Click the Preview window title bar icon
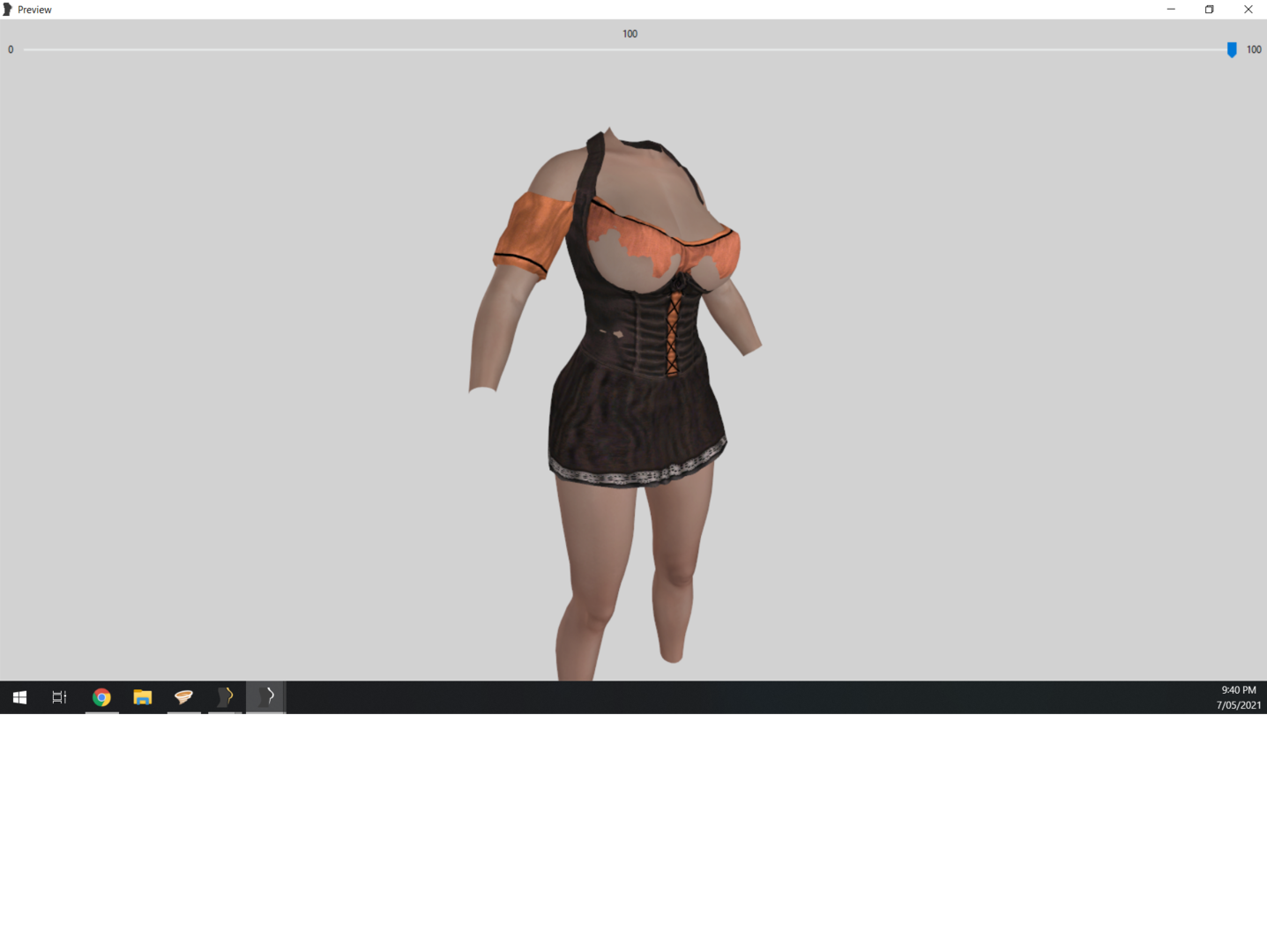This screenshot has height=952, width=1267. coord(8,10)
